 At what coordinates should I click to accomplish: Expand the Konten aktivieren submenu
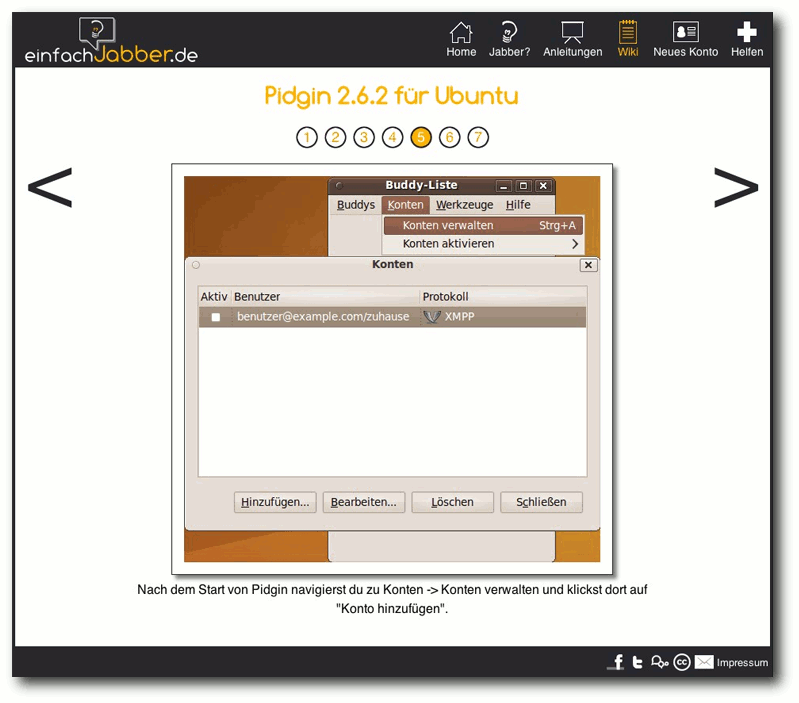(484, 244)
